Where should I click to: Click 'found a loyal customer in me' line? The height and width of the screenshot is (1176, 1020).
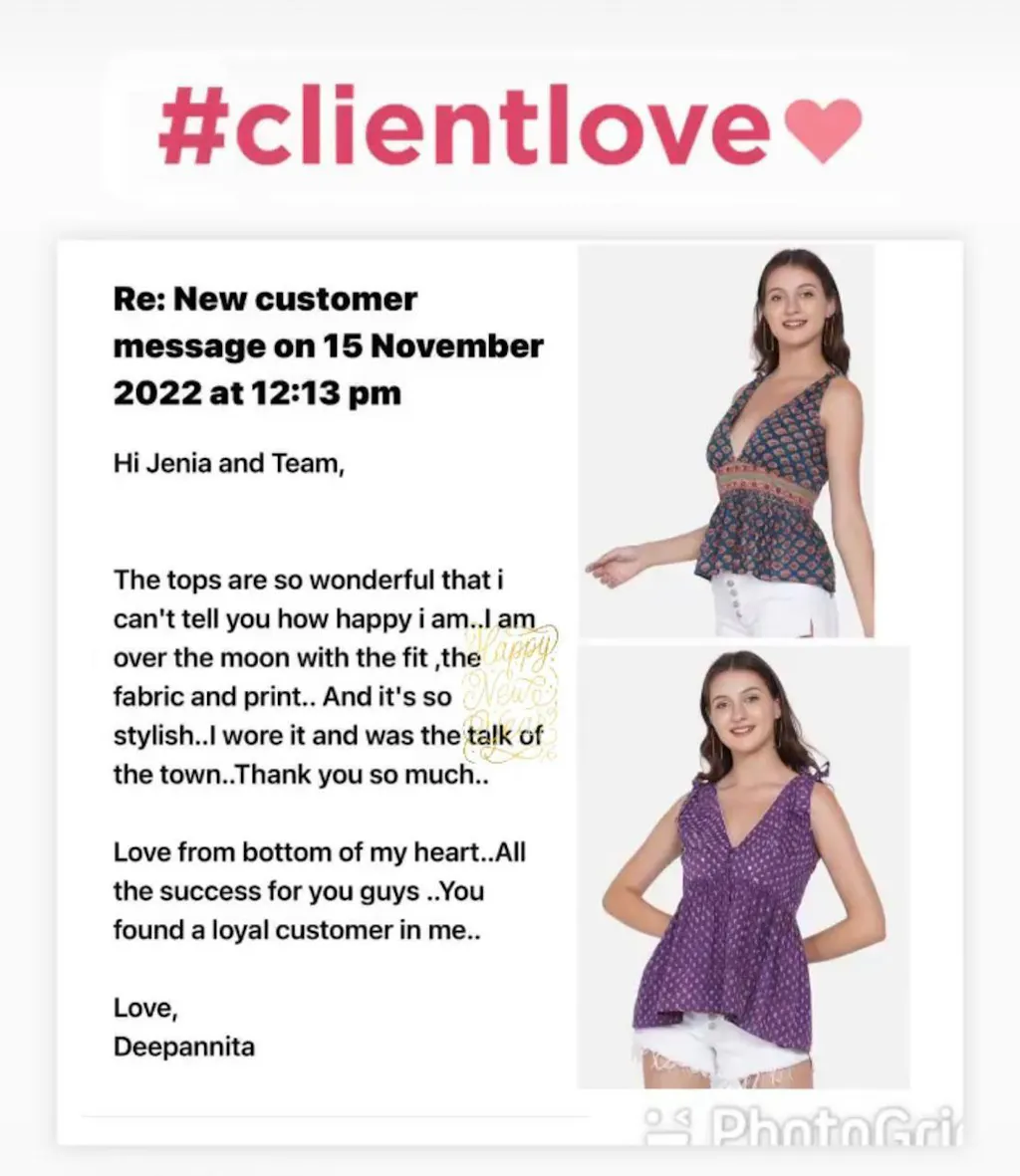coord(297,930)
